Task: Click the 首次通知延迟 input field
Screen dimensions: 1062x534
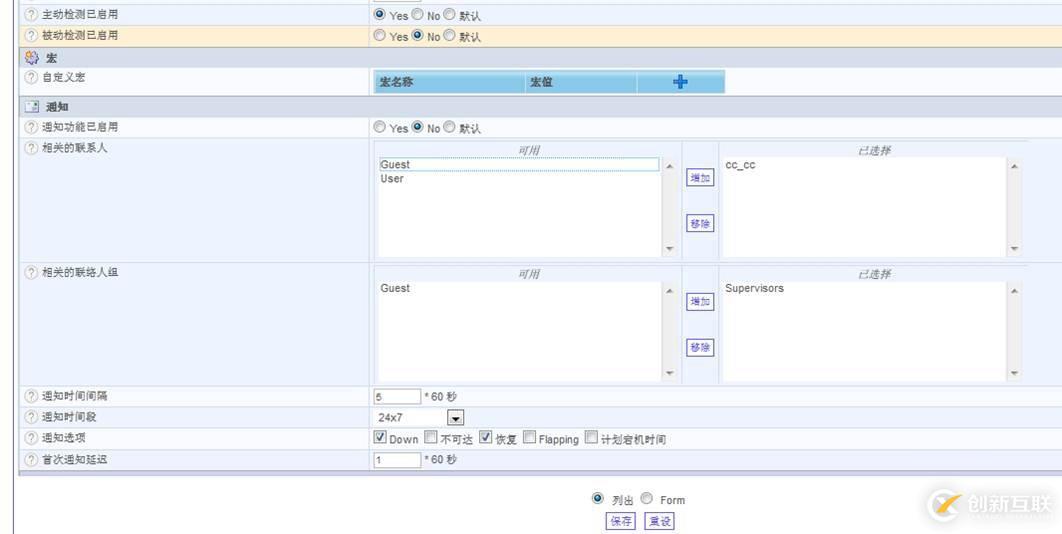Action: click(x=398, y=459)
